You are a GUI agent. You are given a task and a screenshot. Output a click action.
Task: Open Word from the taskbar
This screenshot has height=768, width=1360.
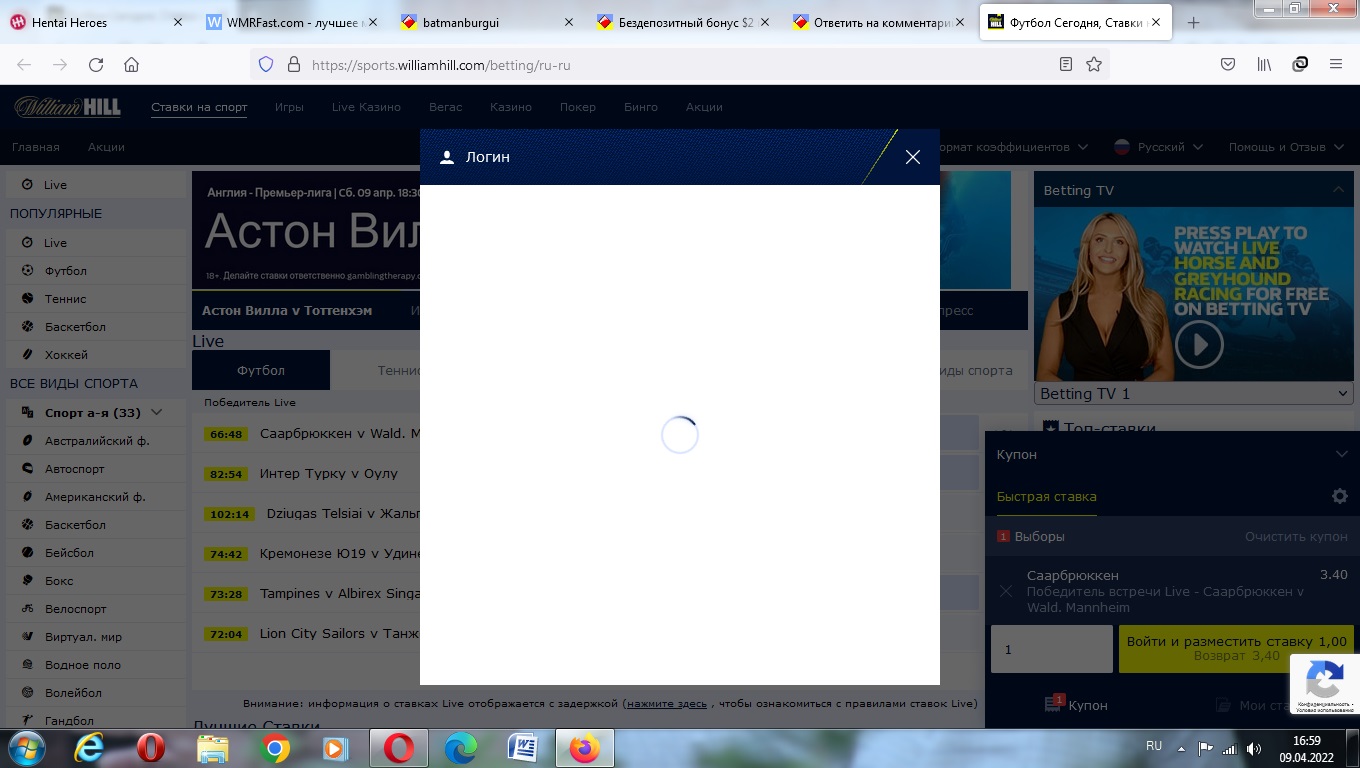pos(523,748)
